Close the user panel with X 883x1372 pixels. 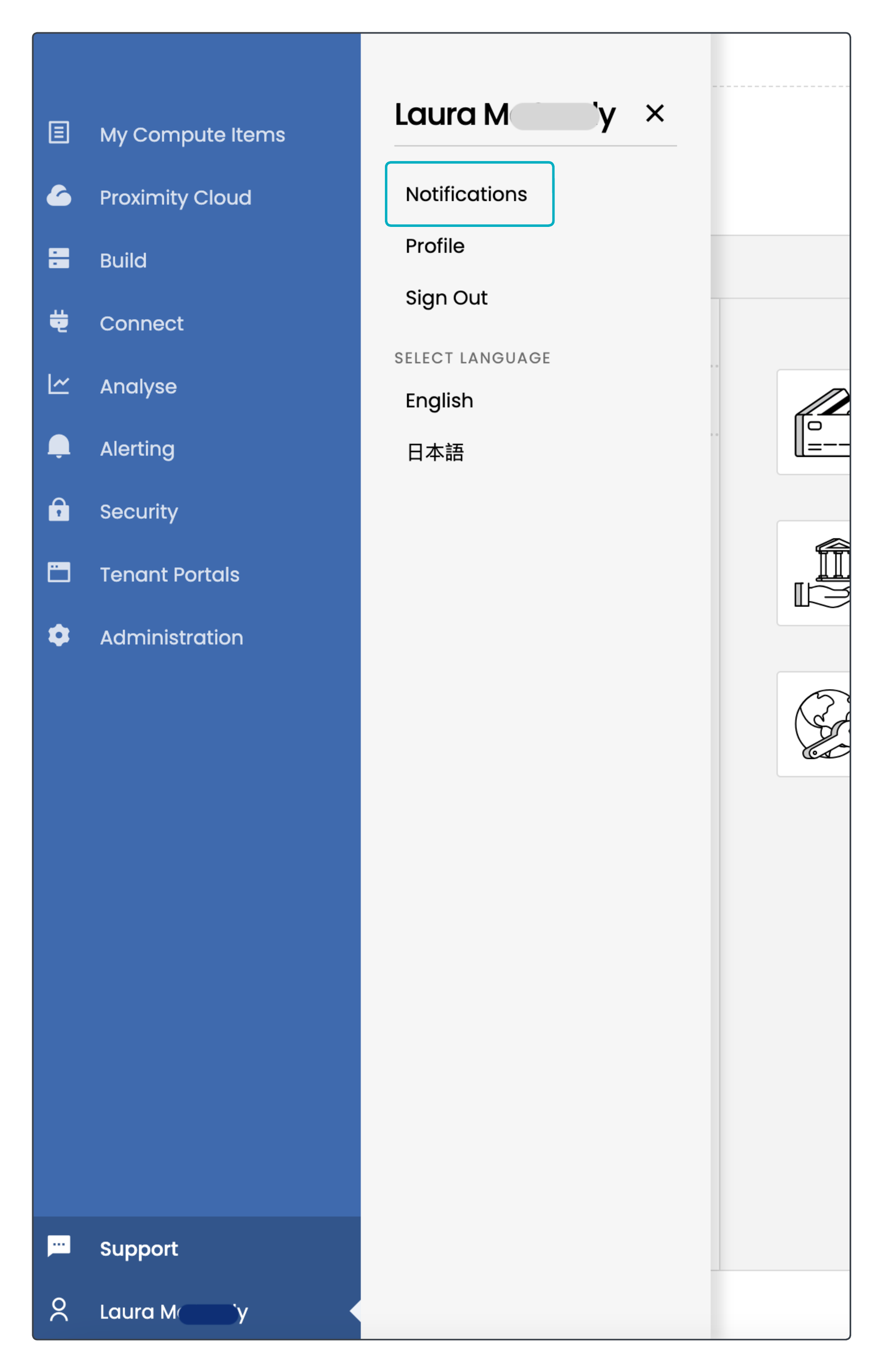(x=655, y=113)
